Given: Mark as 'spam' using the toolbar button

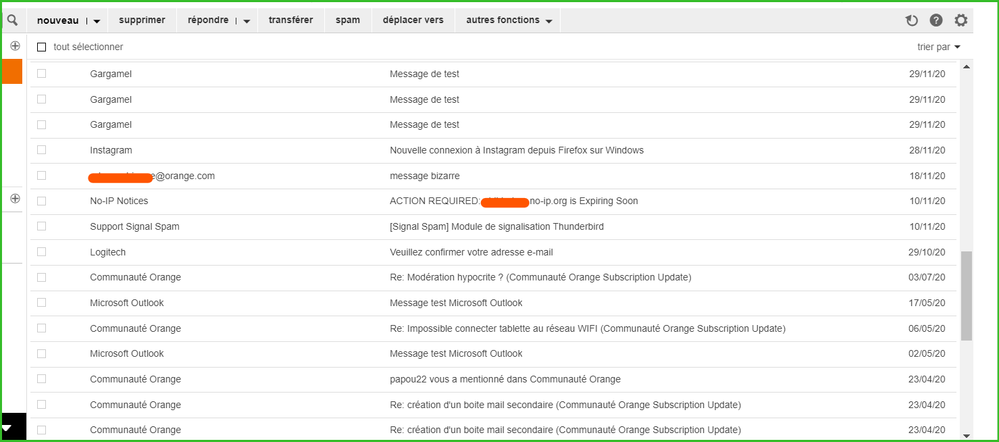Looking at the screenshot, I should tap(348, 20).
